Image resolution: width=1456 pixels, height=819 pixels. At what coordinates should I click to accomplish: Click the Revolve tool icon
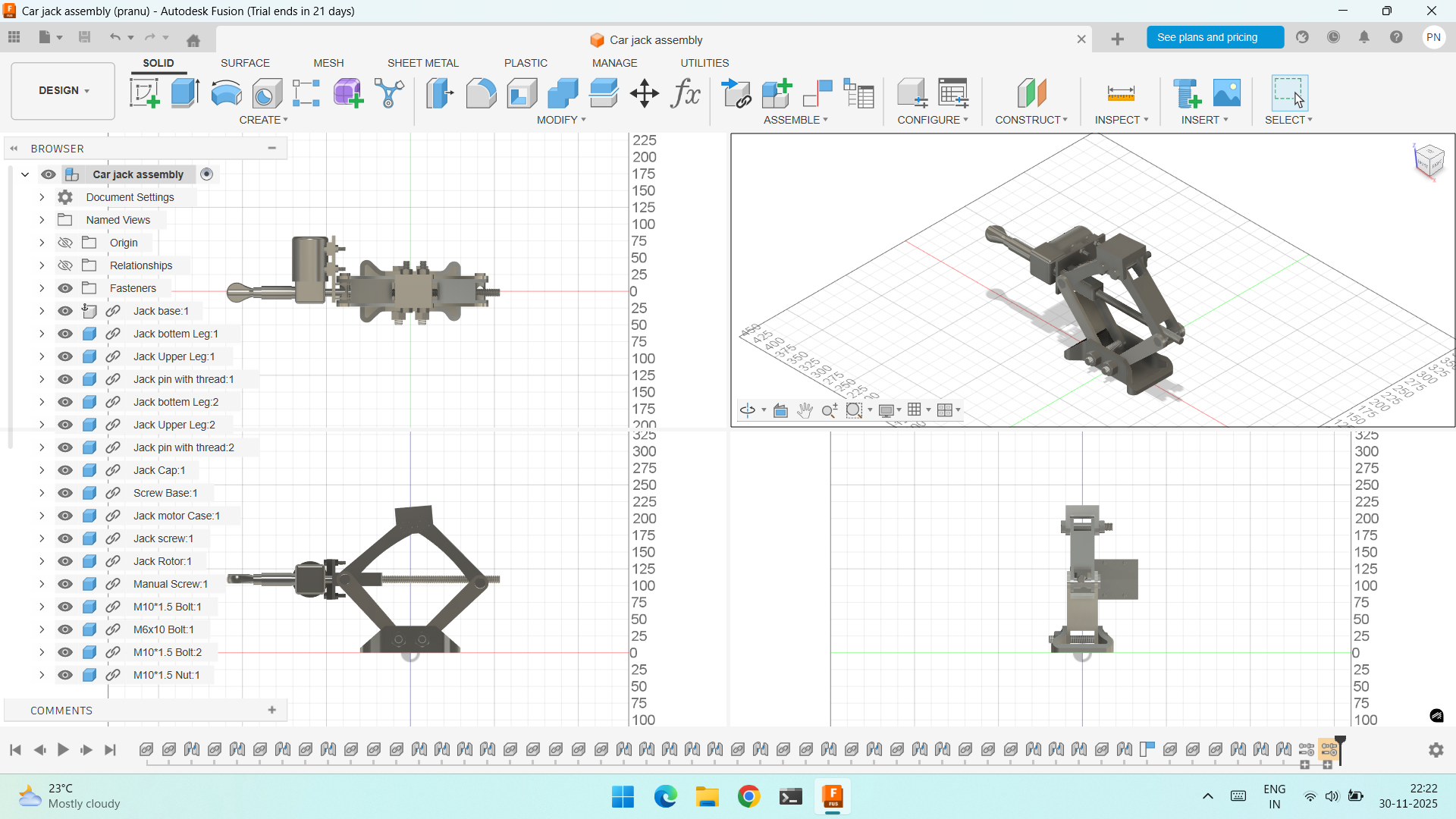[x=226, y=93]
